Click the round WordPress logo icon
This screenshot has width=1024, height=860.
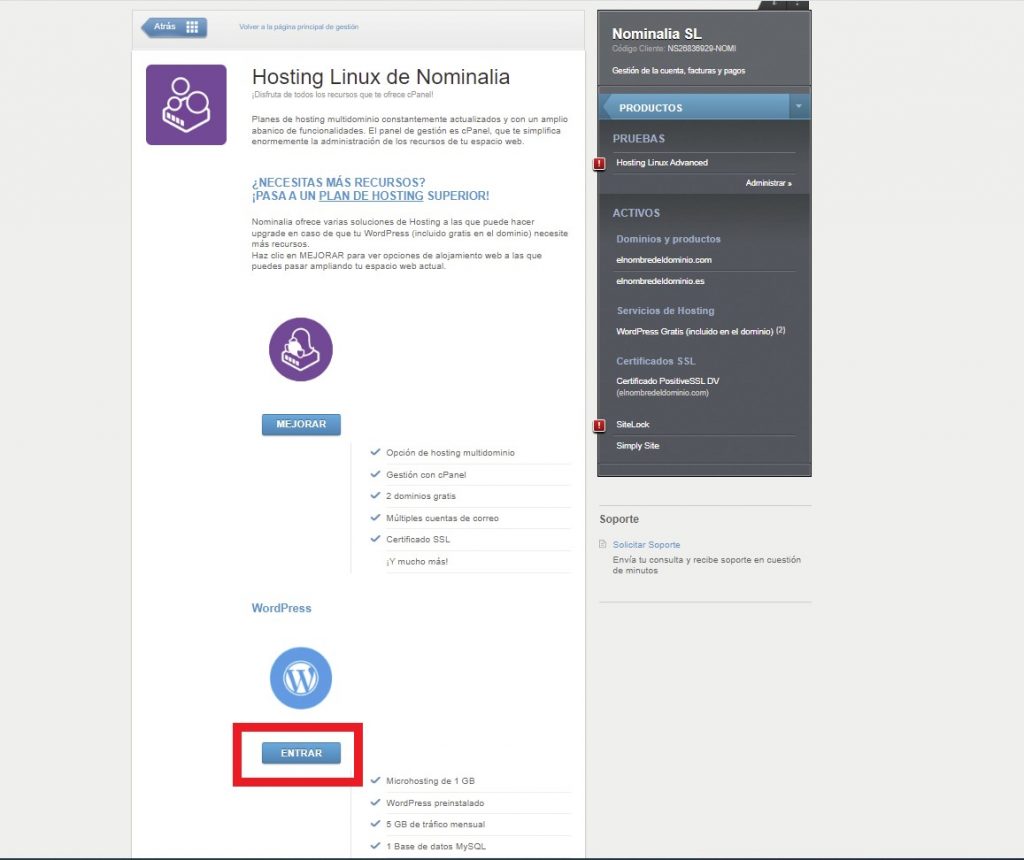(x=301, y=678)
